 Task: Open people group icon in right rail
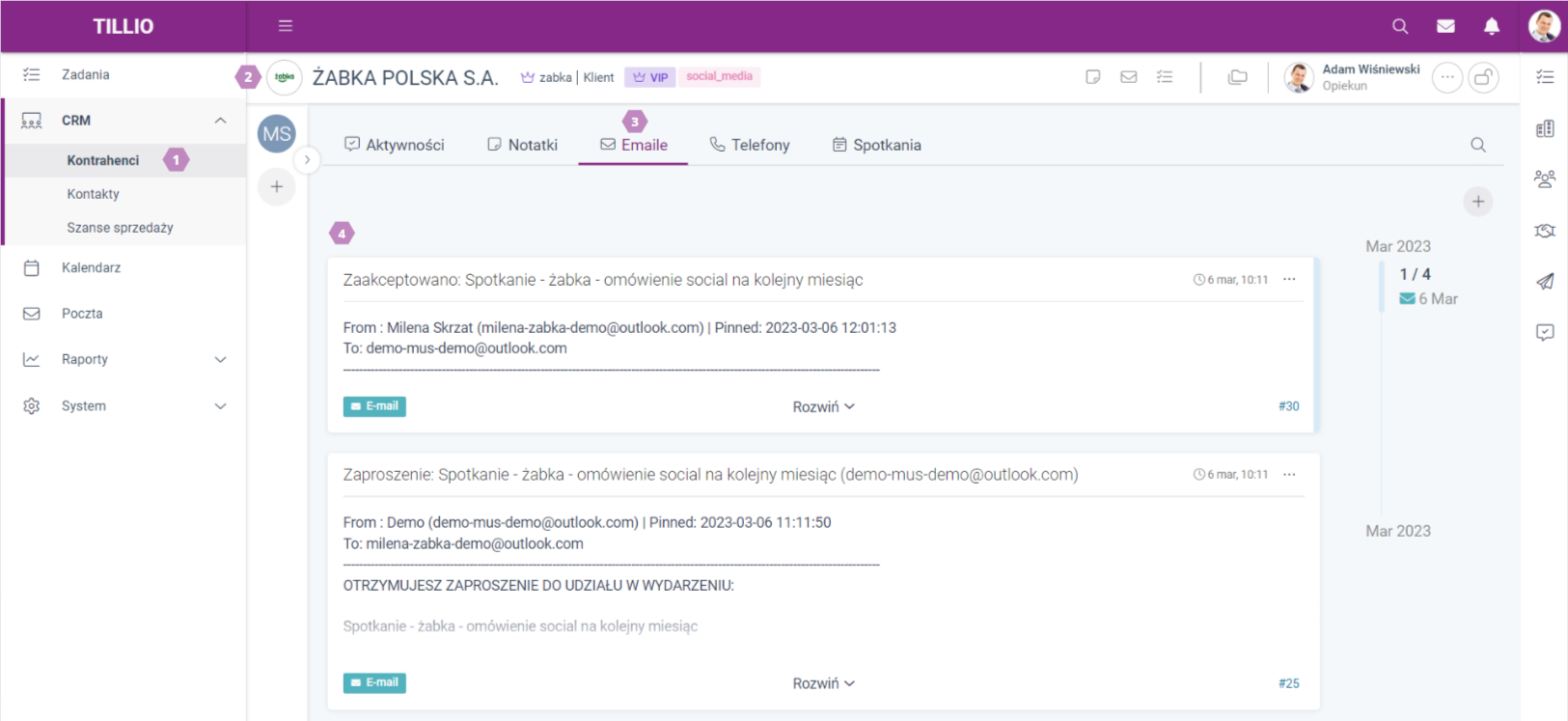pos(1545,179)
